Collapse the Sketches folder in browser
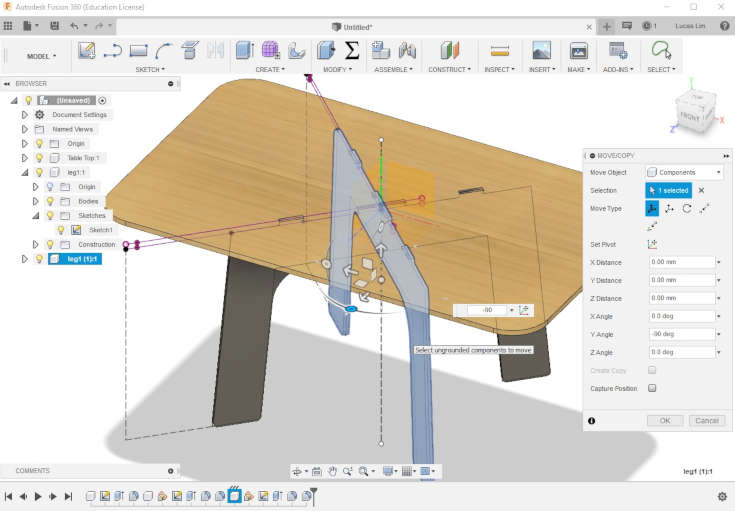Screen dimensions: 735x511 pyautogui.click(x=37, y=216)
